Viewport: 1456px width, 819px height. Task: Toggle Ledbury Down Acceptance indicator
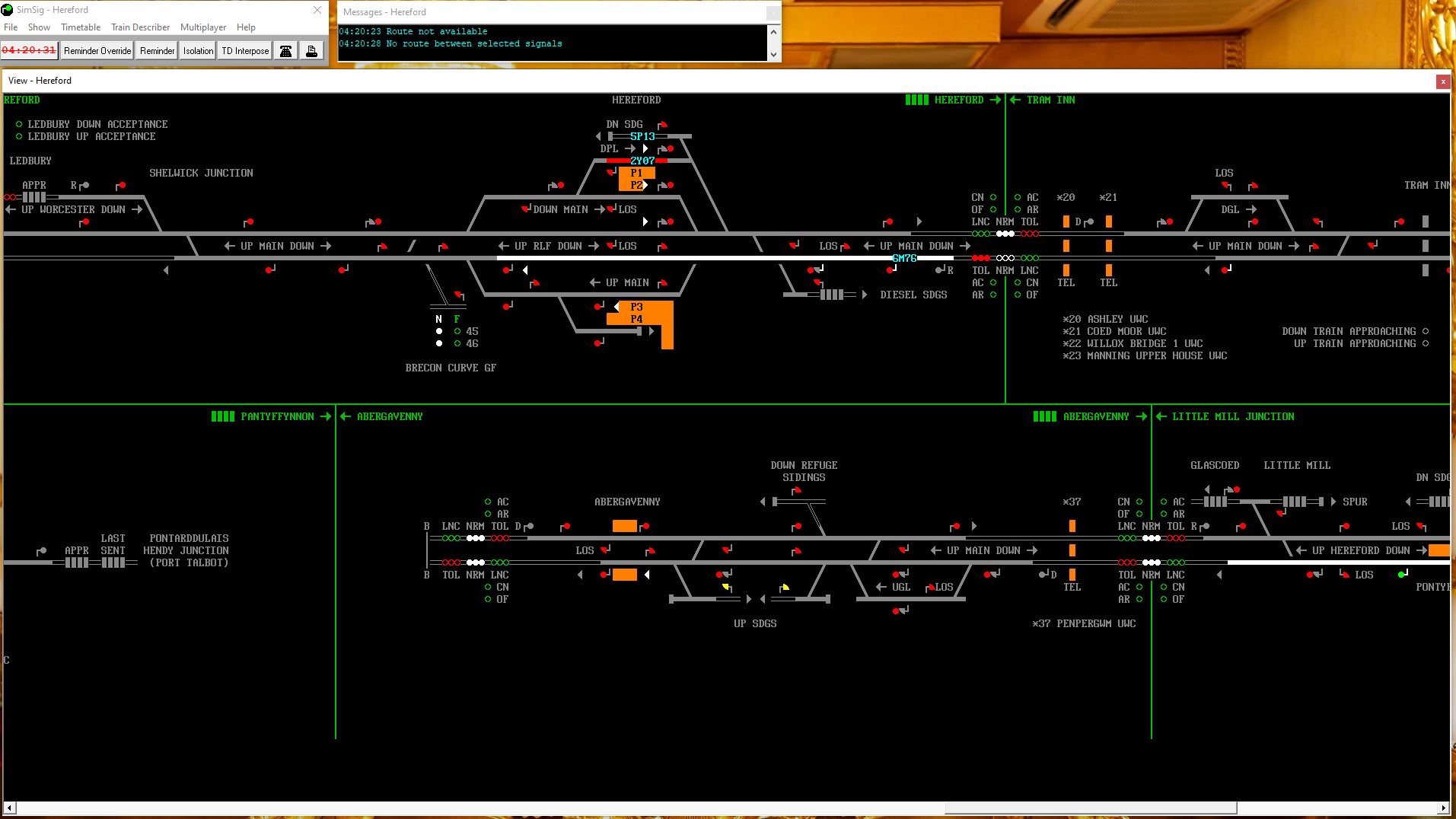point(19,124)
